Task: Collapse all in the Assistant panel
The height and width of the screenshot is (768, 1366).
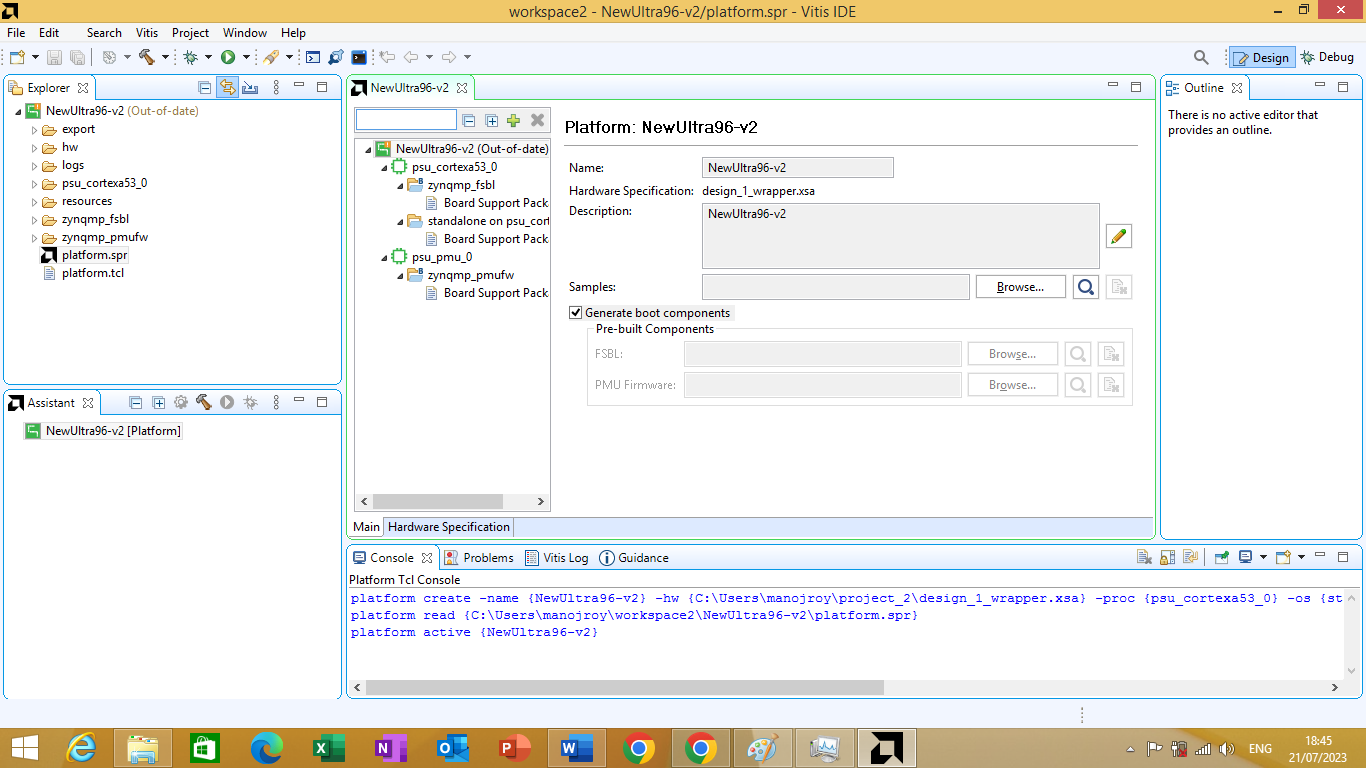Action: [136, 402]
